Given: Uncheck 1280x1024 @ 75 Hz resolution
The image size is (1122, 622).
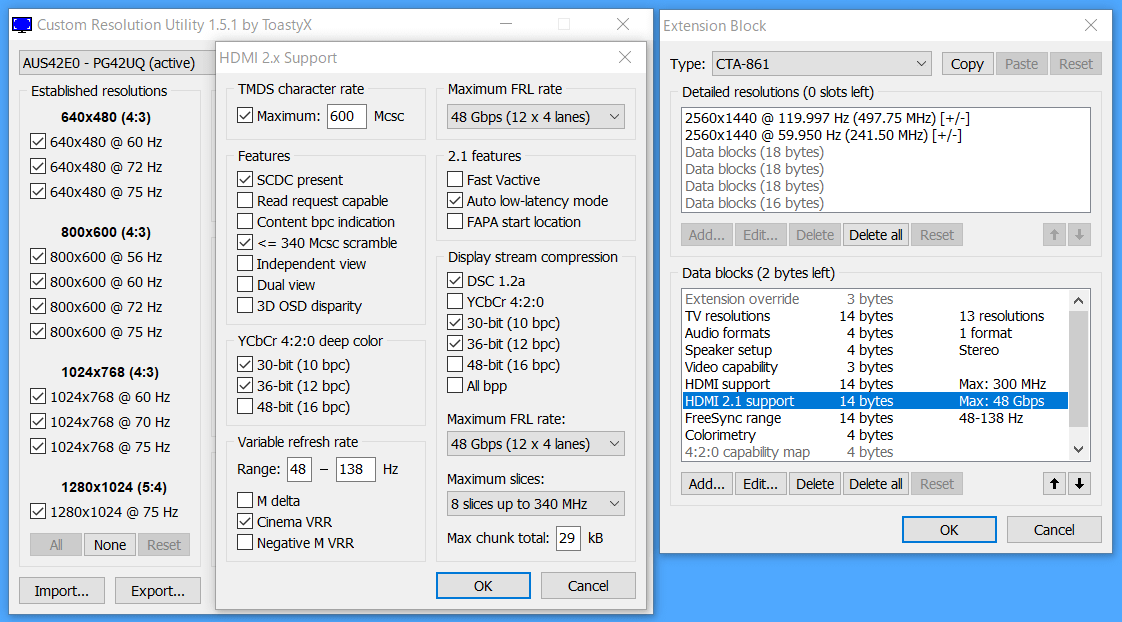Looking at the screenshot, I should click(38, 512).
